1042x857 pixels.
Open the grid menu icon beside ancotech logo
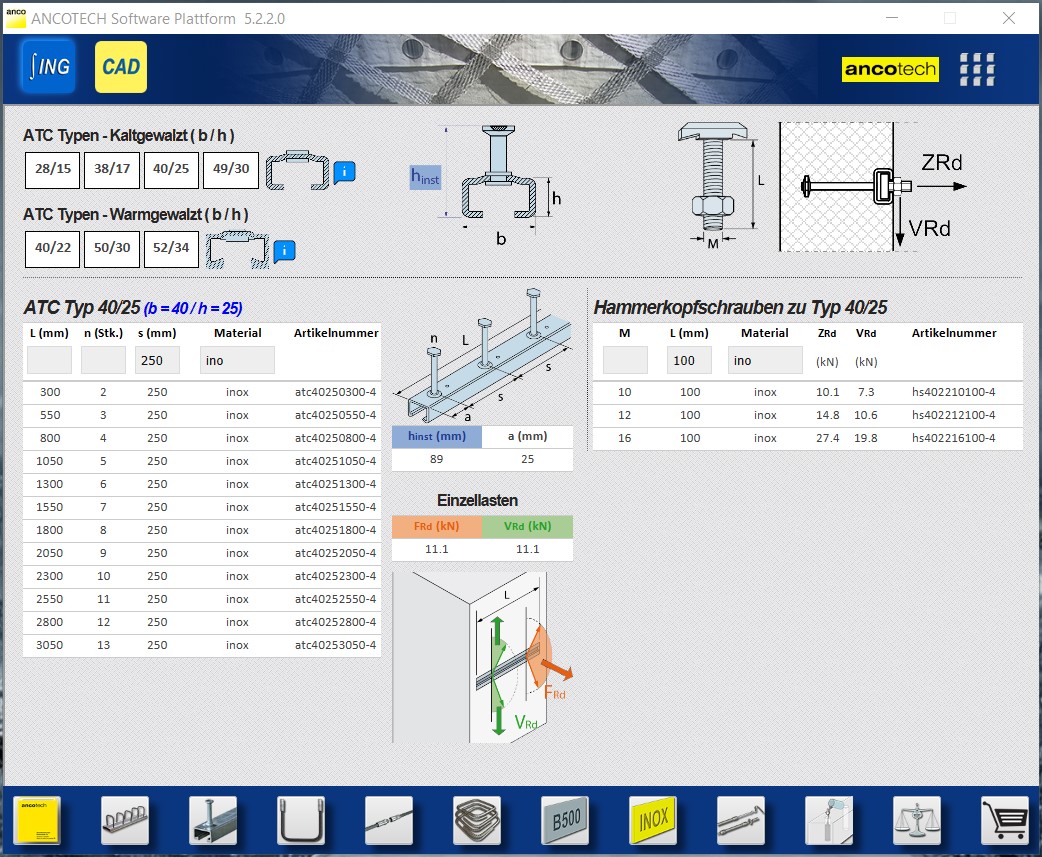(977, 69)
